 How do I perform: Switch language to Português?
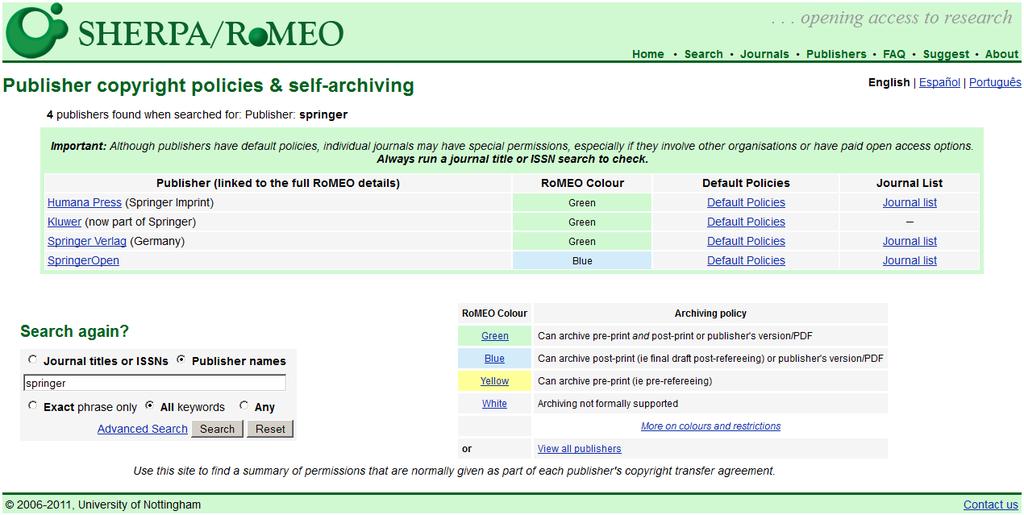pos(995,82)
